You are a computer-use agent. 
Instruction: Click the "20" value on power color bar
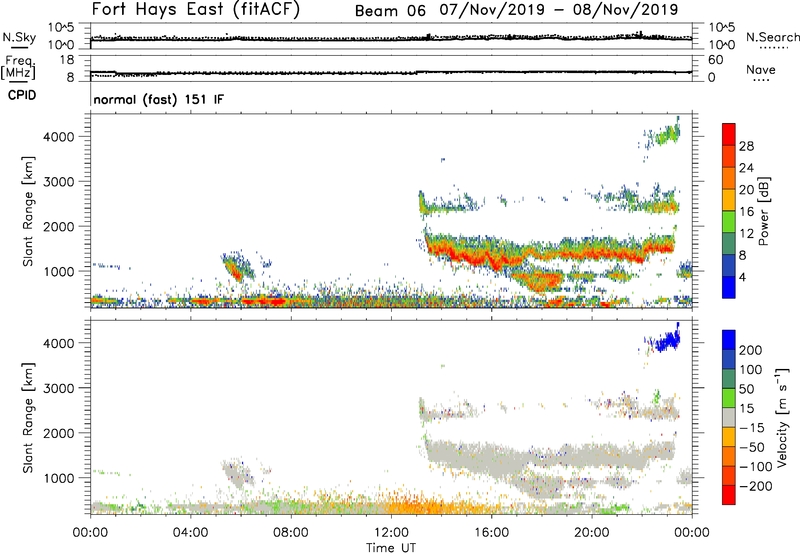[746, 190]
